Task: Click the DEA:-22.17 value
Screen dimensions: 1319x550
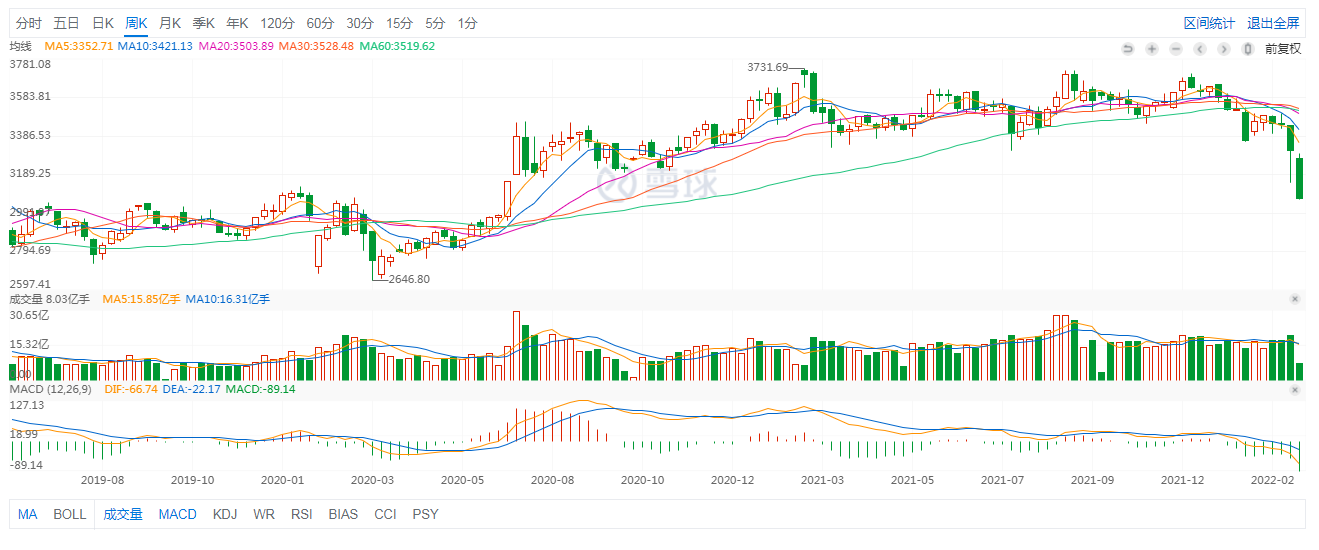Action: point(192,388)
